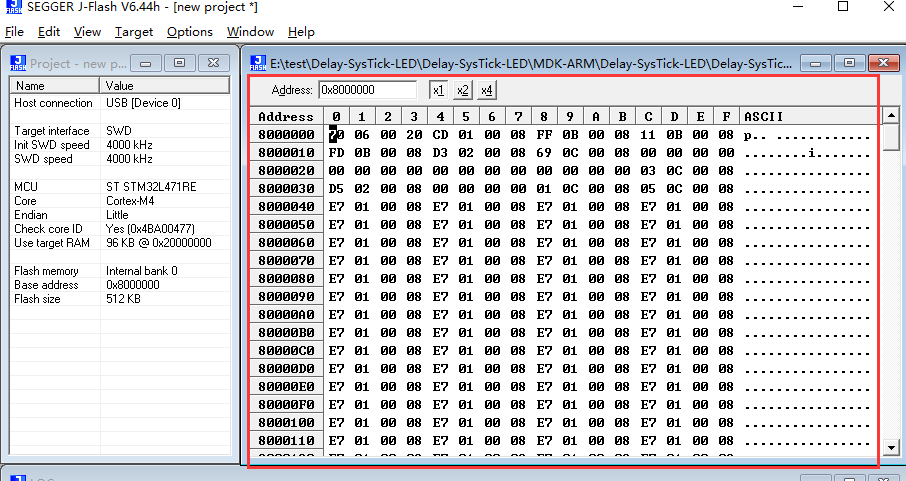Click the Init SWD speed entry
The height and width of the screenshot is (481, 906).
pos(120,145)
